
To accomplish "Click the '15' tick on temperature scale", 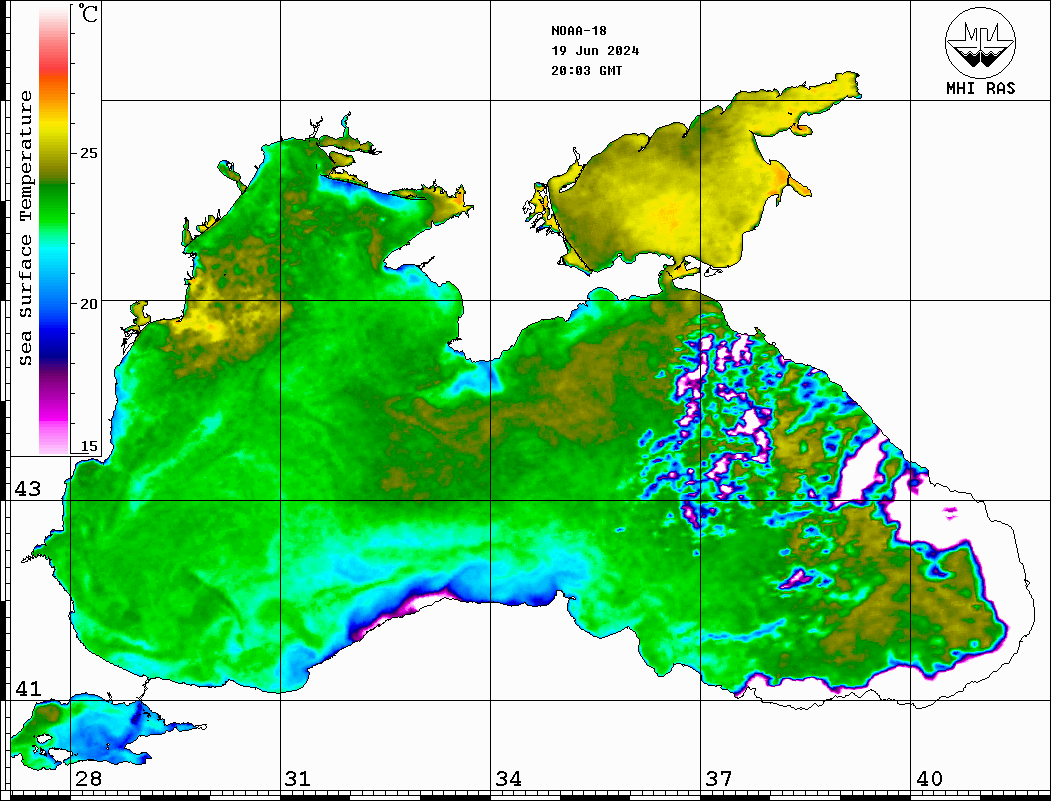I will point(88,446).
